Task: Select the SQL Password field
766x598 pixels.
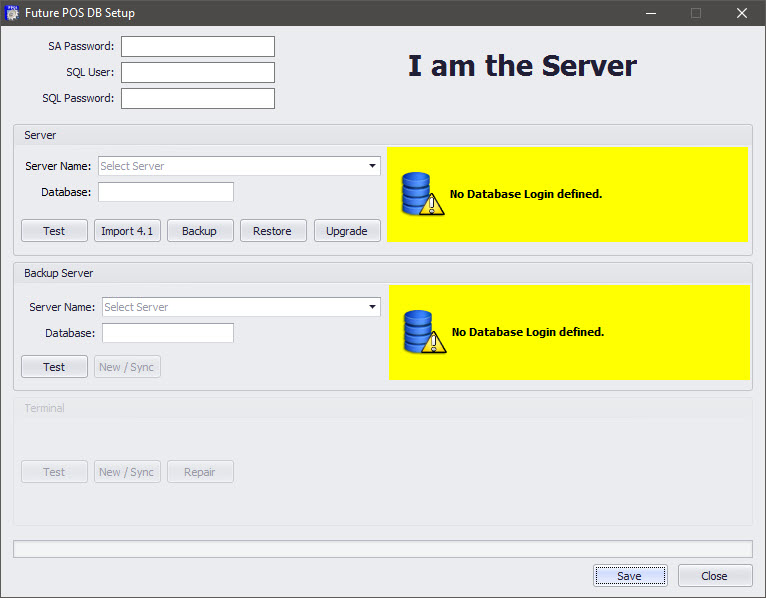Action: pyautogui.click(x=197, y=98)
